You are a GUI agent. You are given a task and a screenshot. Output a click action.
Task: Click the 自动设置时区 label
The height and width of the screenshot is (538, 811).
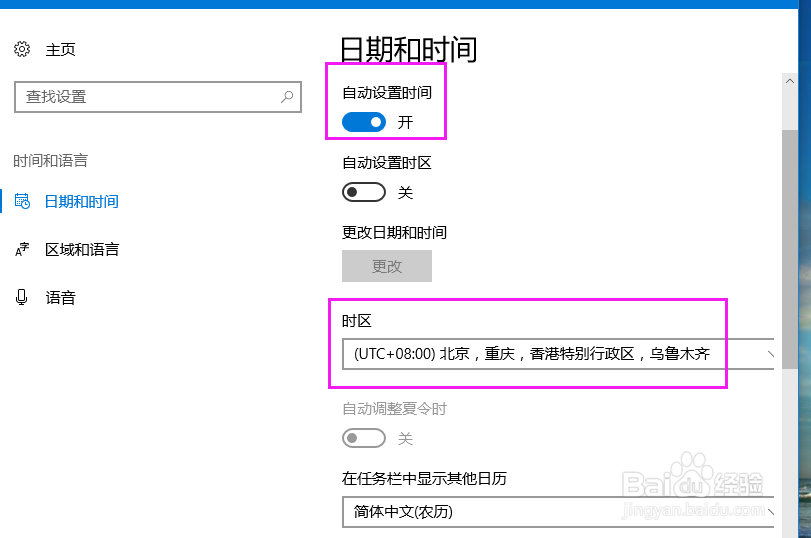coord(387,162)
